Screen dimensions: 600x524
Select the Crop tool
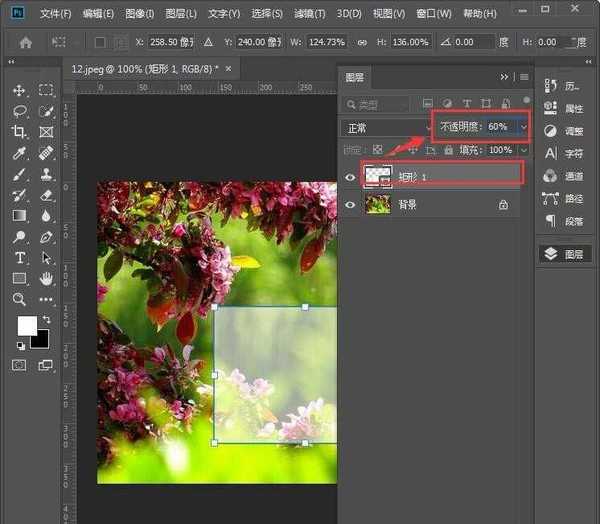tap(20, 132)
